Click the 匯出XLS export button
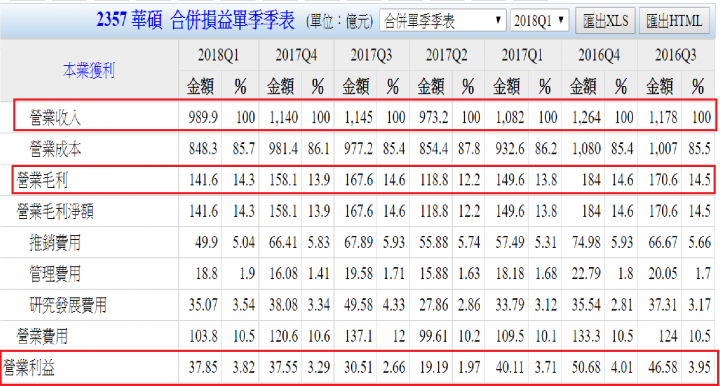Image resolution: width=720 pixels, height=386 pixels. pyautogui.click(x=605, y=21)
